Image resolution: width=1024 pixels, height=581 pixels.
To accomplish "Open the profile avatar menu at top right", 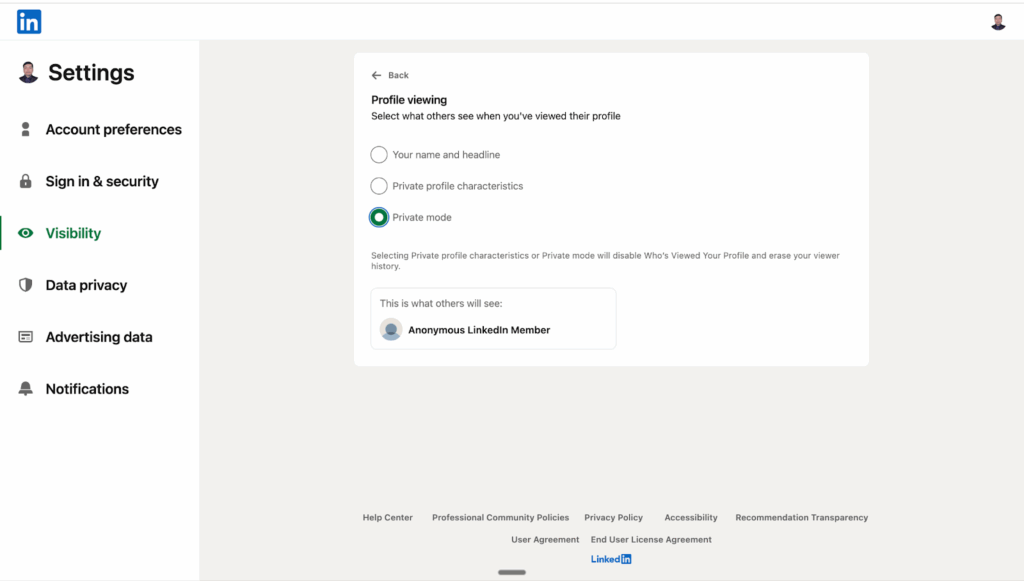I will 997,22.
